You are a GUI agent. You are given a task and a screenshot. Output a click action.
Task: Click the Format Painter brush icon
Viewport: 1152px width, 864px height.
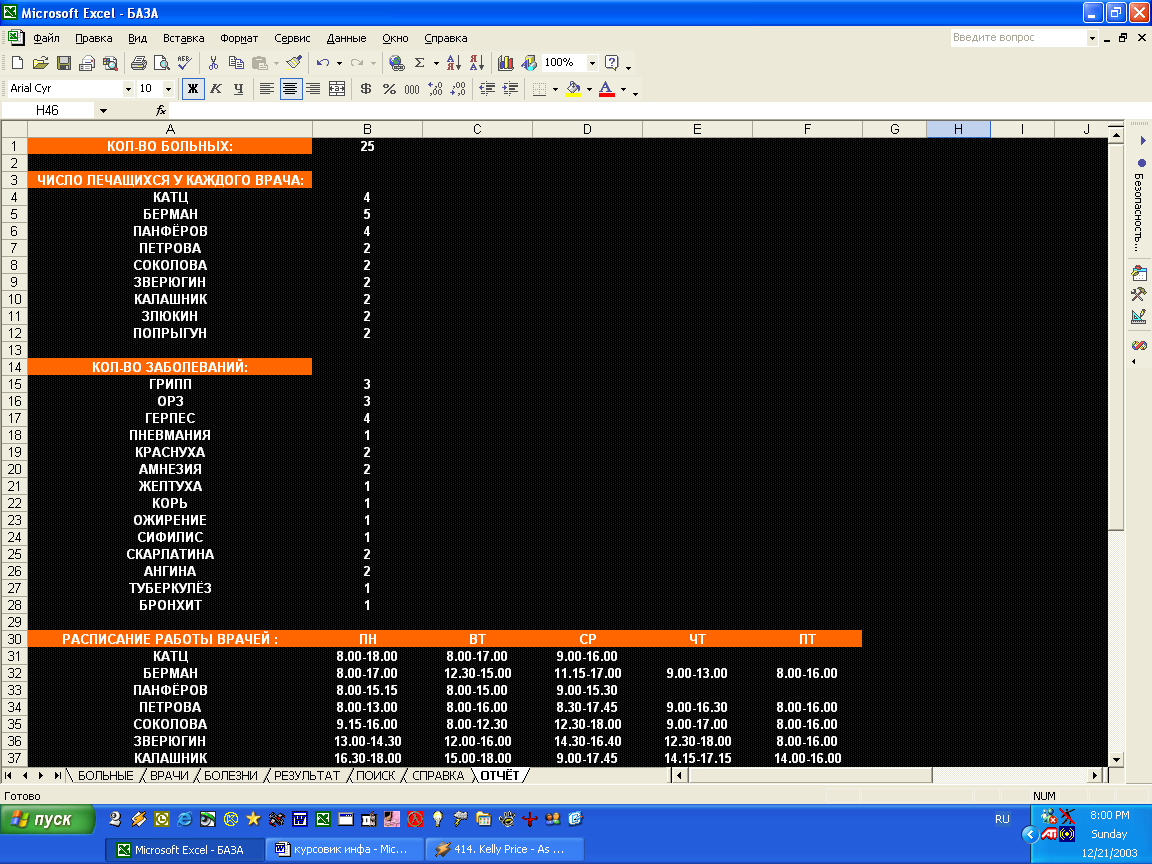(x=294, y=63)
